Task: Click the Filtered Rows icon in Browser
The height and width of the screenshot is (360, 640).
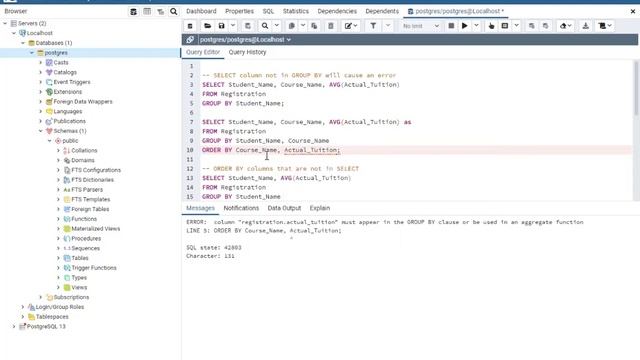Action: 160,11
